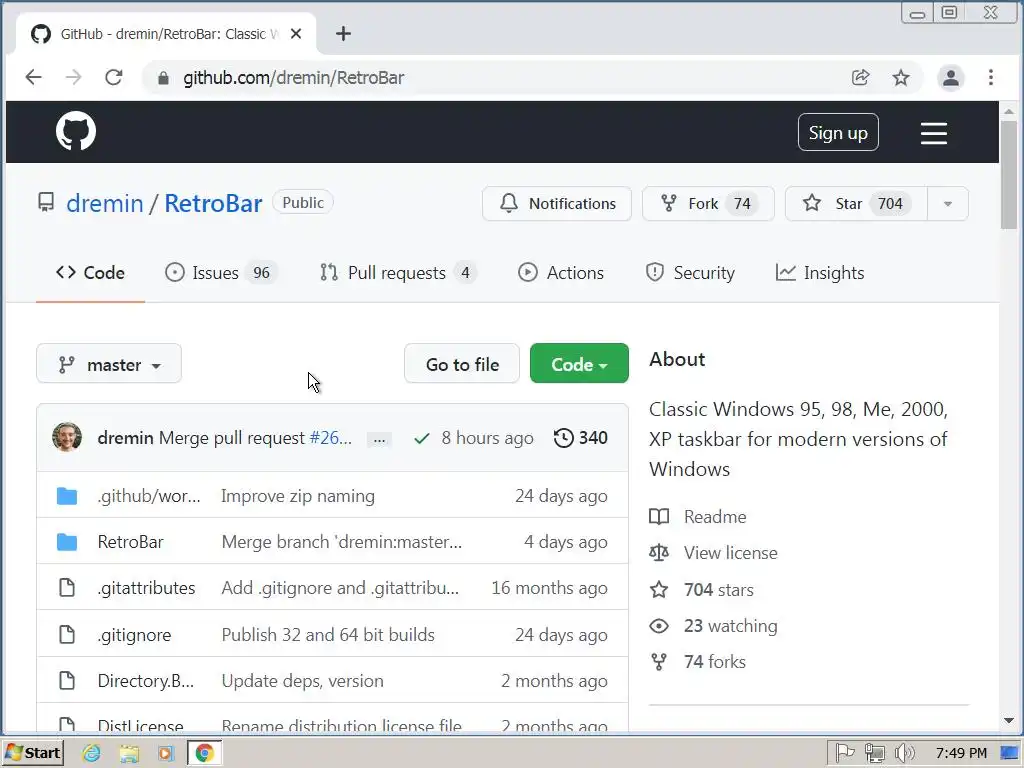The width and height of the screenshot is (1024, 768).
Task: Open the .gitattributes file
Action: pos(146,588)
